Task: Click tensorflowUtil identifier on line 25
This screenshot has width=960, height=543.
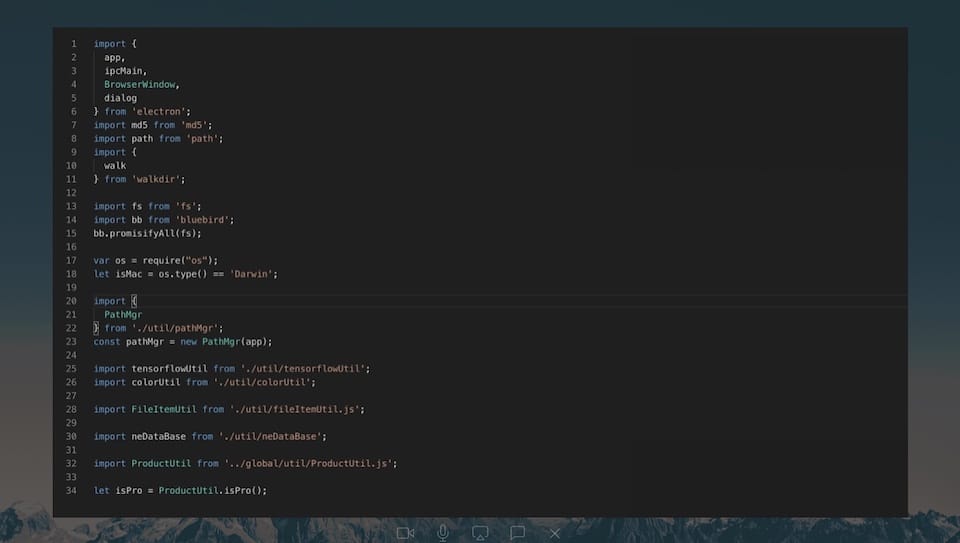Action: click(x=170, y=369)
